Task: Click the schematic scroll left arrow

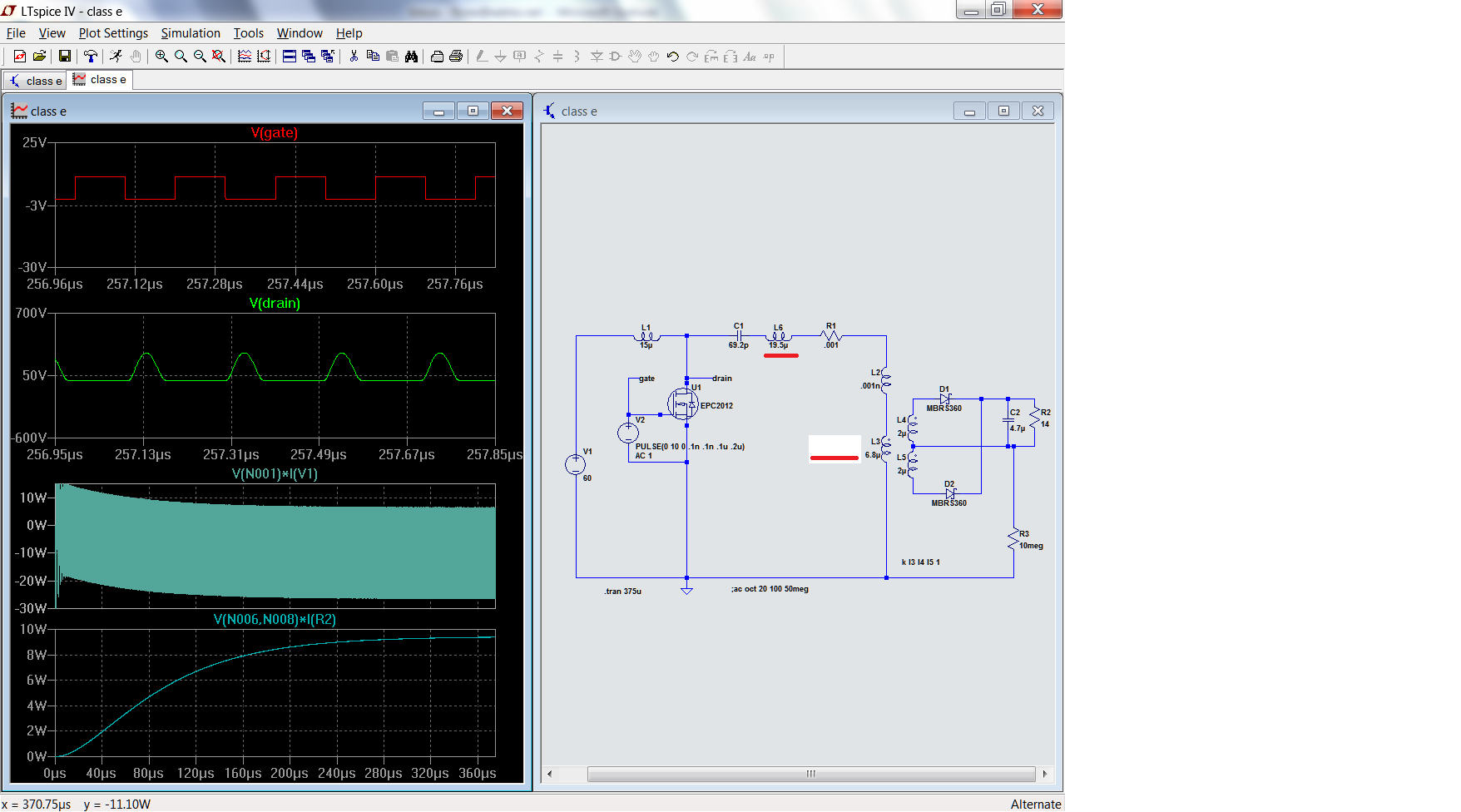Action: tap(549, 774)
